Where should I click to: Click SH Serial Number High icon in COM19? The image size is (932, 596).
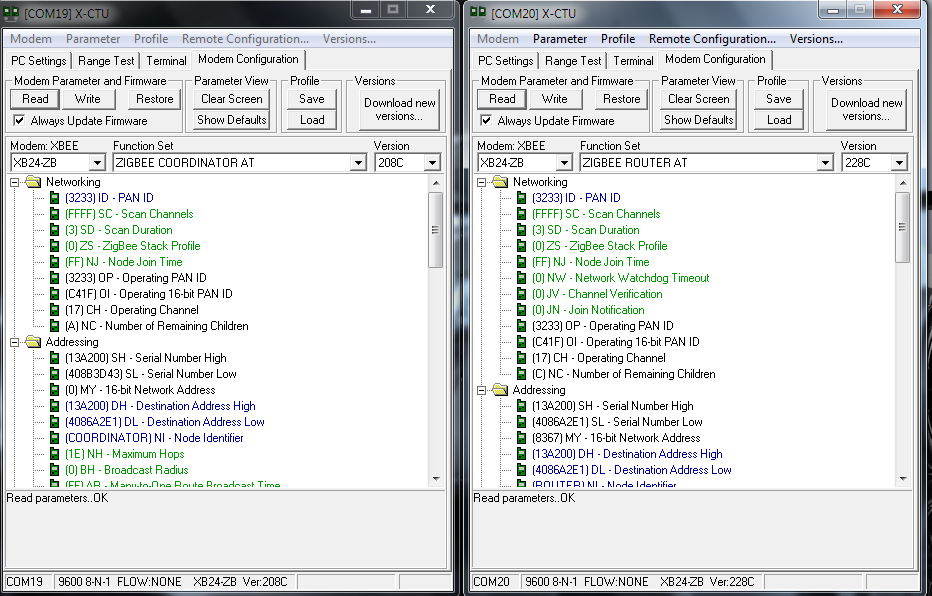pos(54,358)
